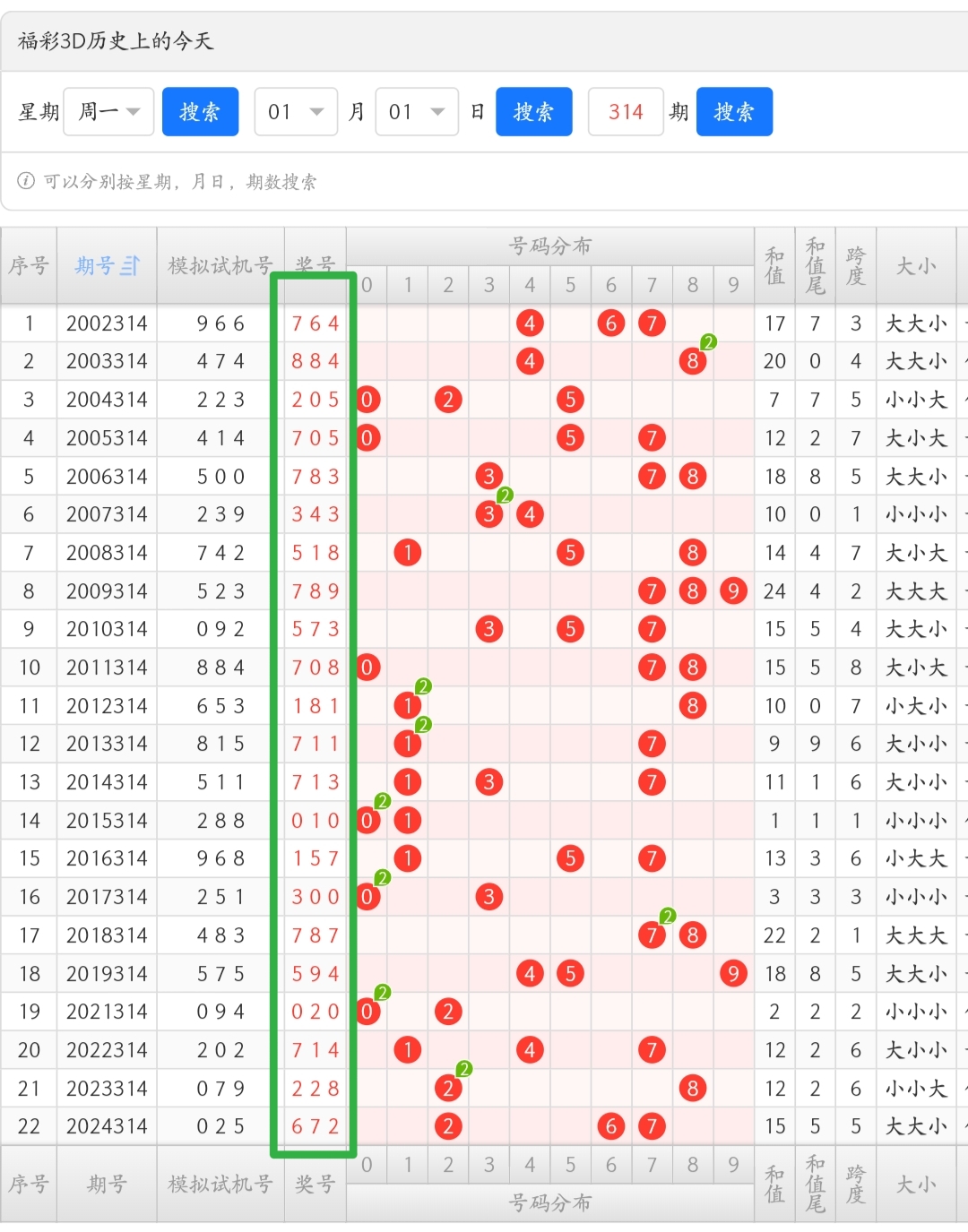Click red ball 5 in row 2016314

tap(570, 858)
